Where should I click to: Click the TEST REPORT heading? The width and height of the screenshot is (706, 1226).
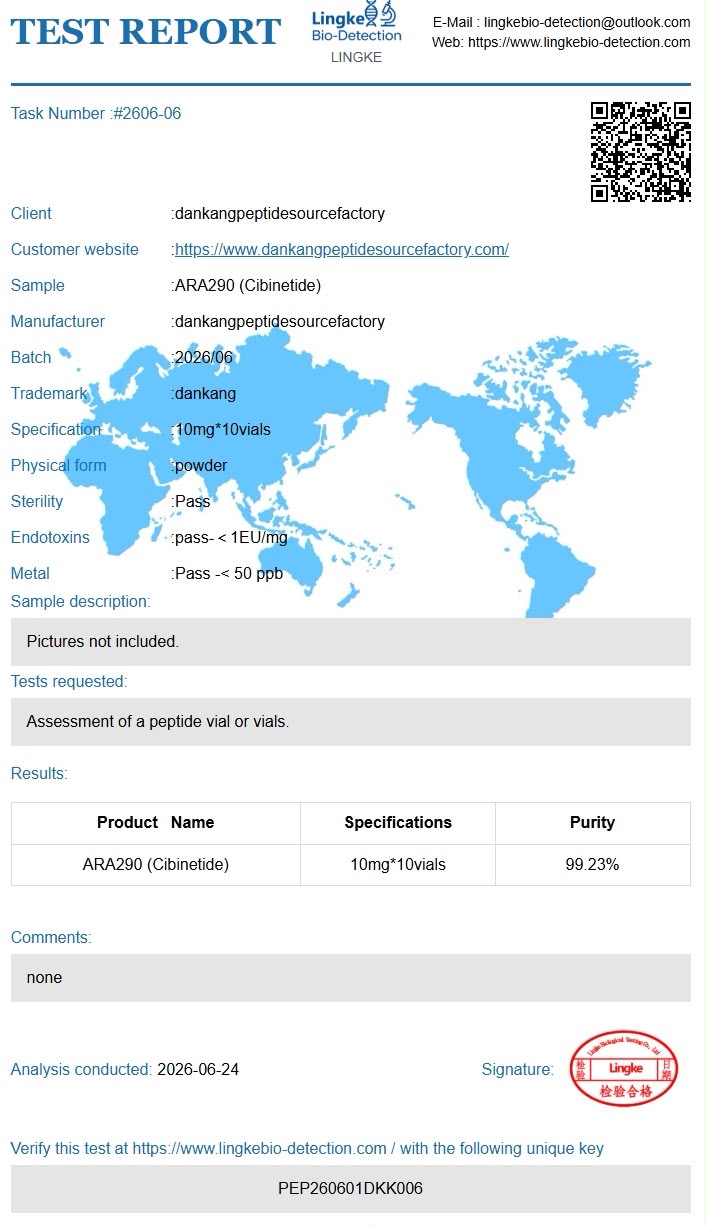[146, 32]
